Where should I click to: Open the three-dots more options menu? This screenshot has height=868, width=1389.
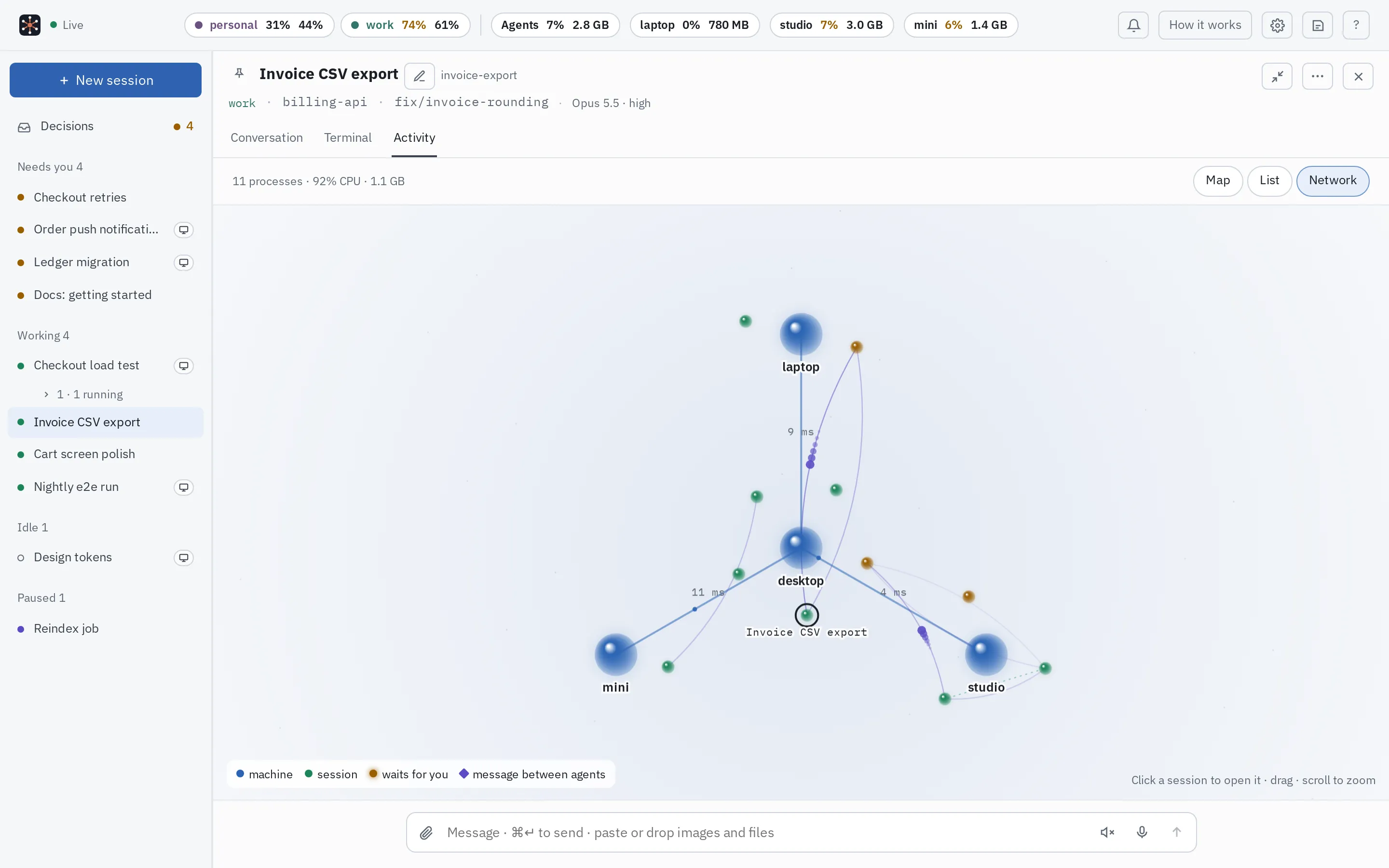[x=1317, y=76]
